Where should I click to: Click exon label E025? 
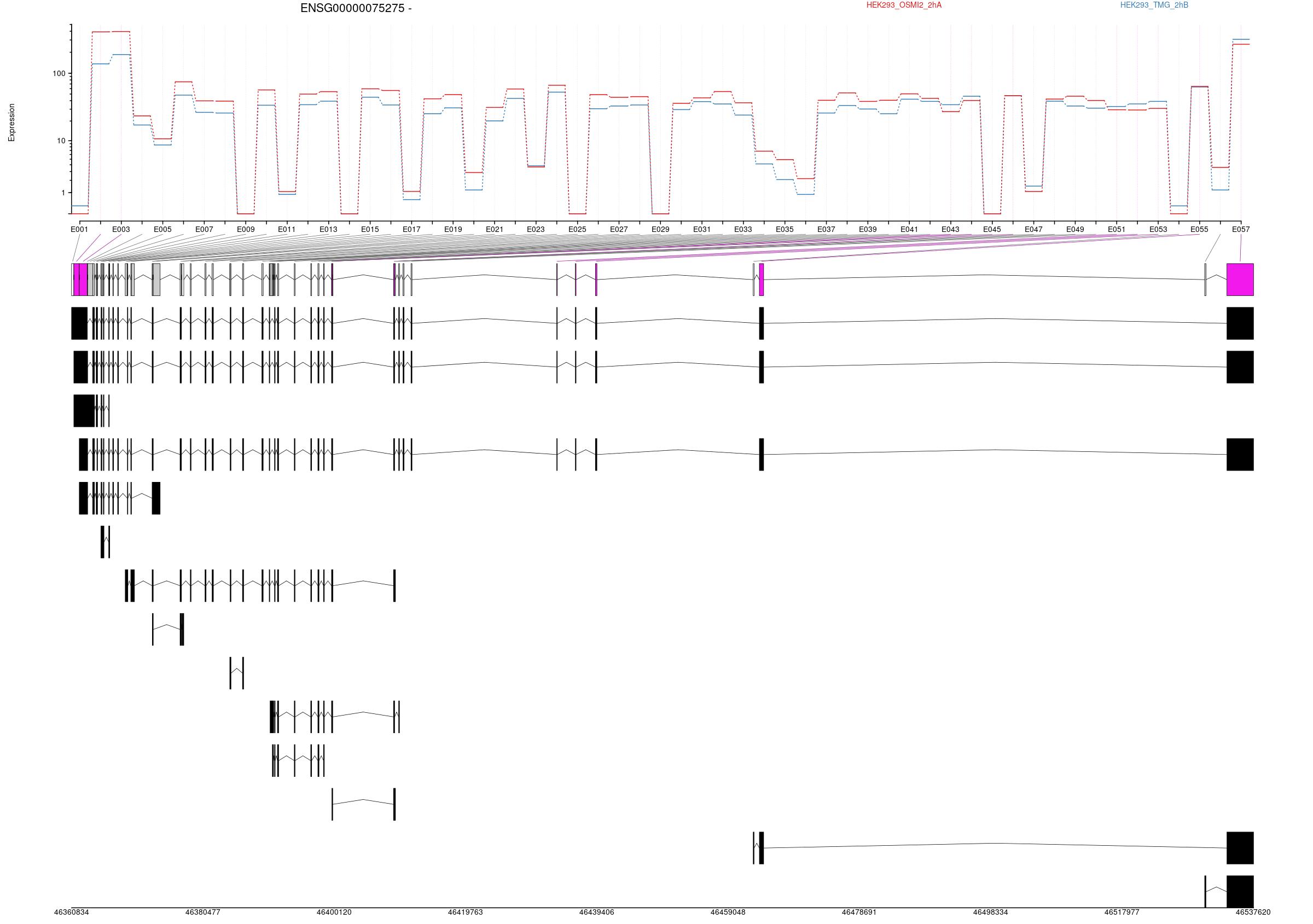click(578, 229)
